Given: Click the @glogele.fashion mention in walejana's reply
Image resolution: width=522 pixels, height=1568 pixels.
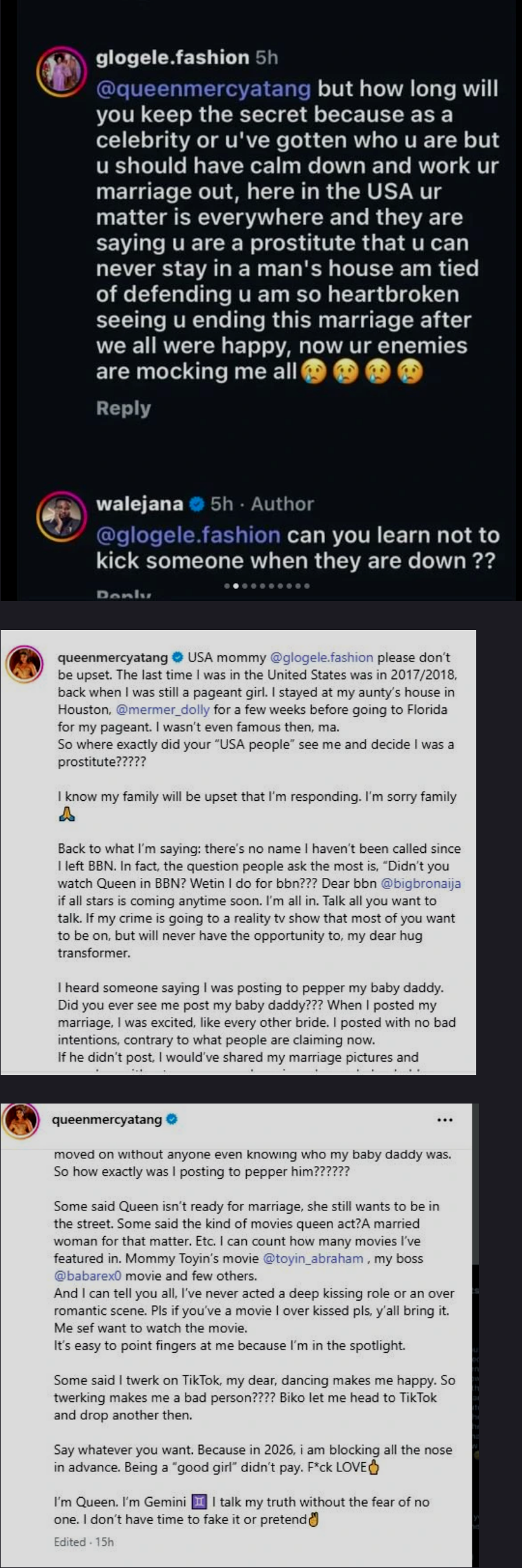Looking at the screenshot, I should pos(188,535).
